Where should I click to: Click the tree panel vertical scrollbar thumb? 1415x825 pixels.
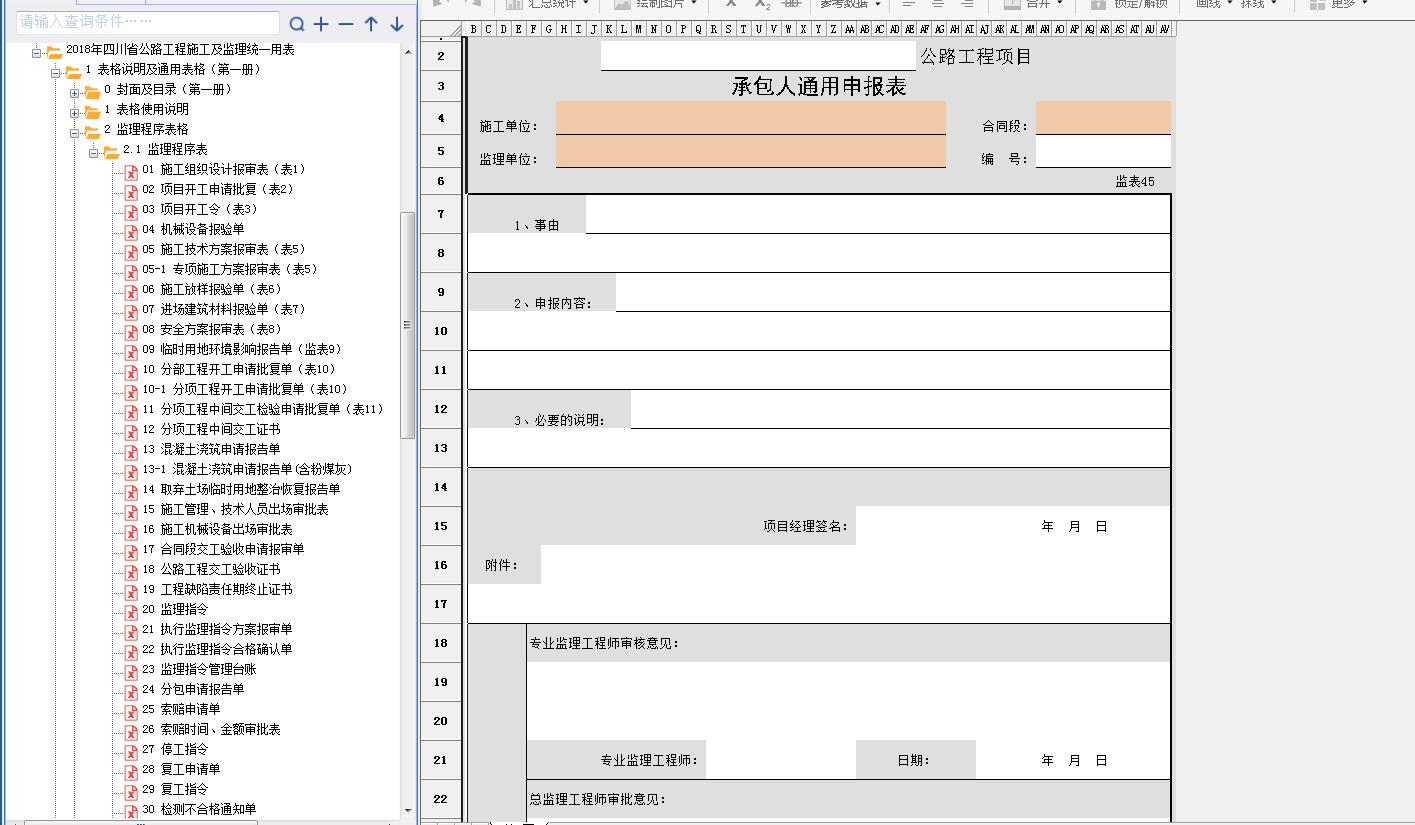click(x=407, y=325)
